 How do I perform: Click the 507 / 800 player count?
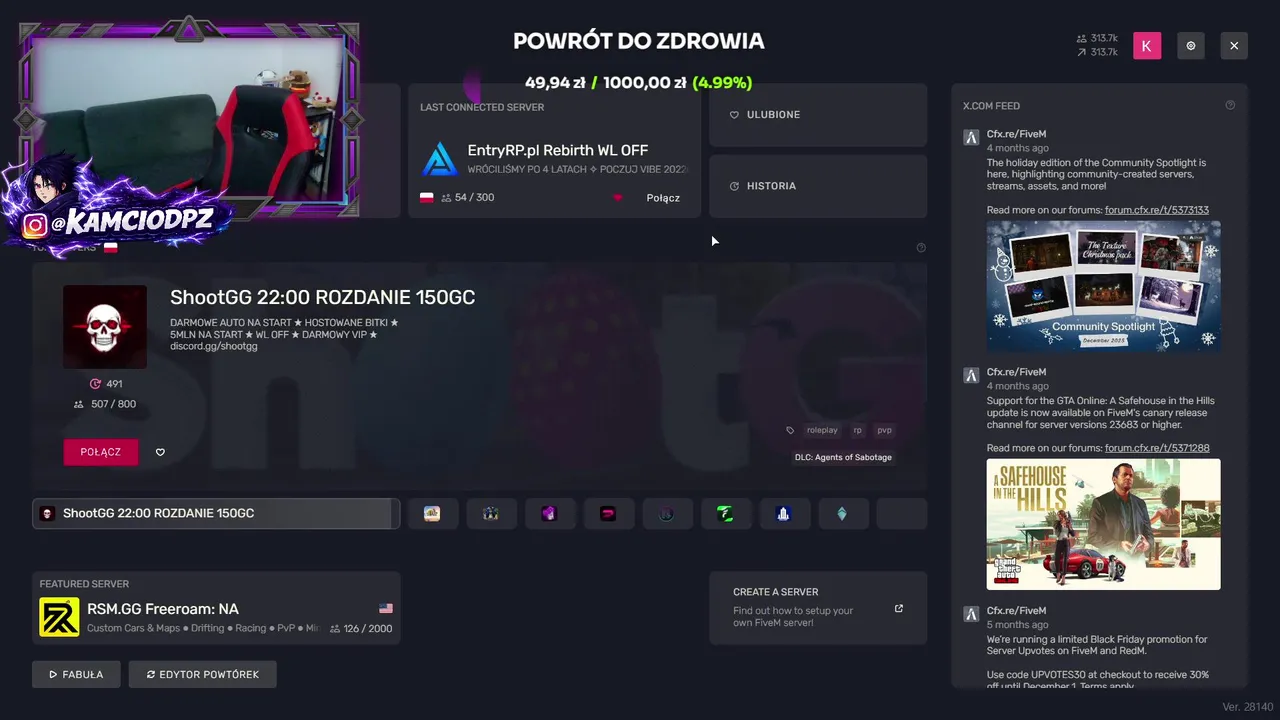[x=105, y=404]
